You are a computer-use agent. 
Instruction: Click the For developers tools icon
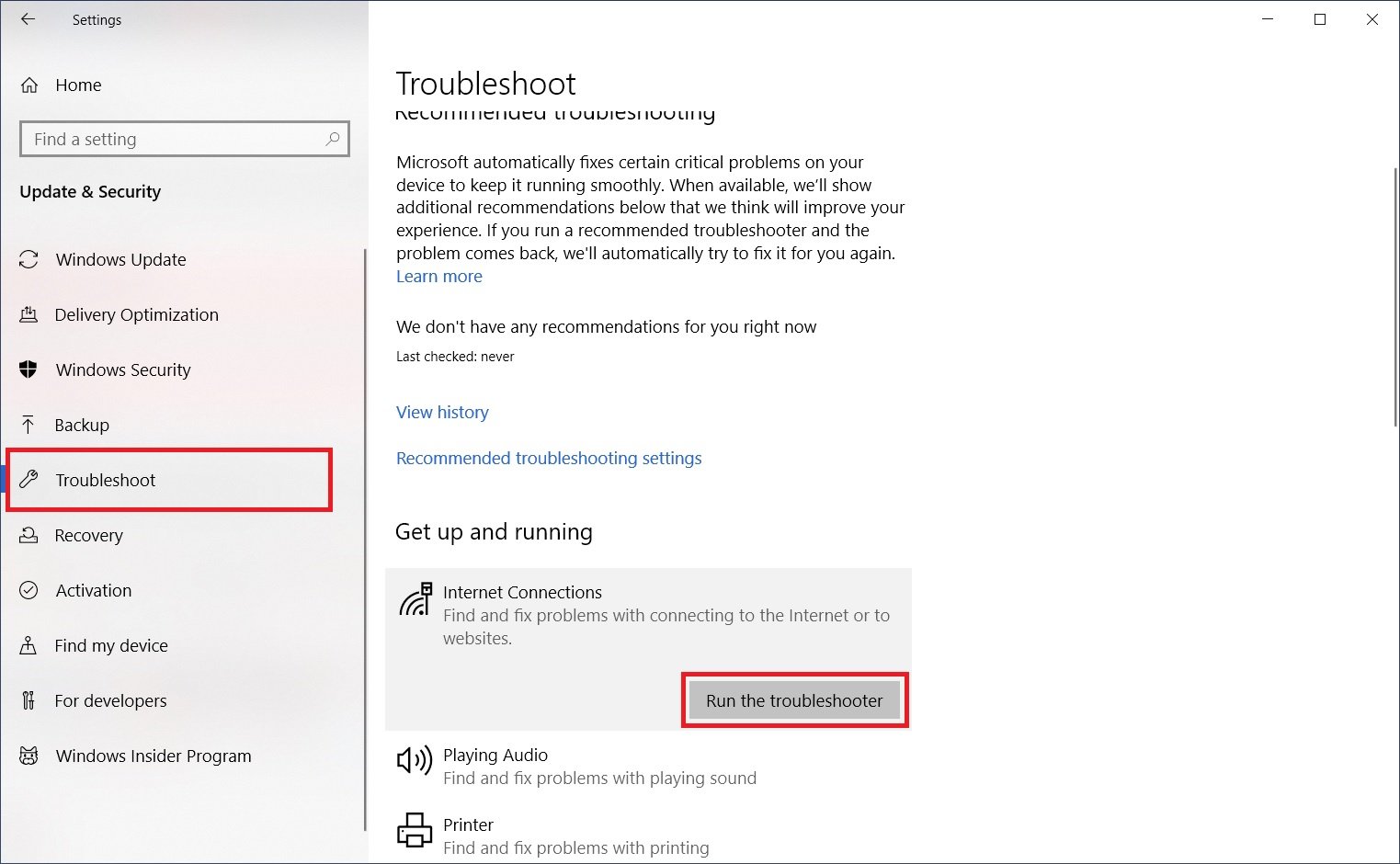tap(28, 700)
